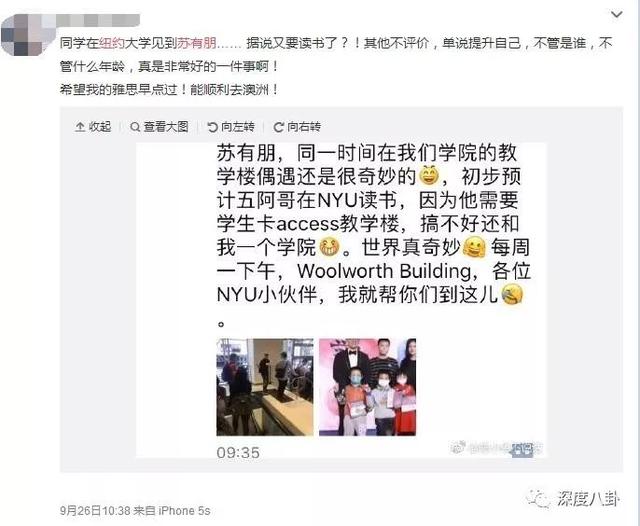640x526 pixels.
Task: Open the escalator photo thumbnail
Action: (x=265, y=387)
